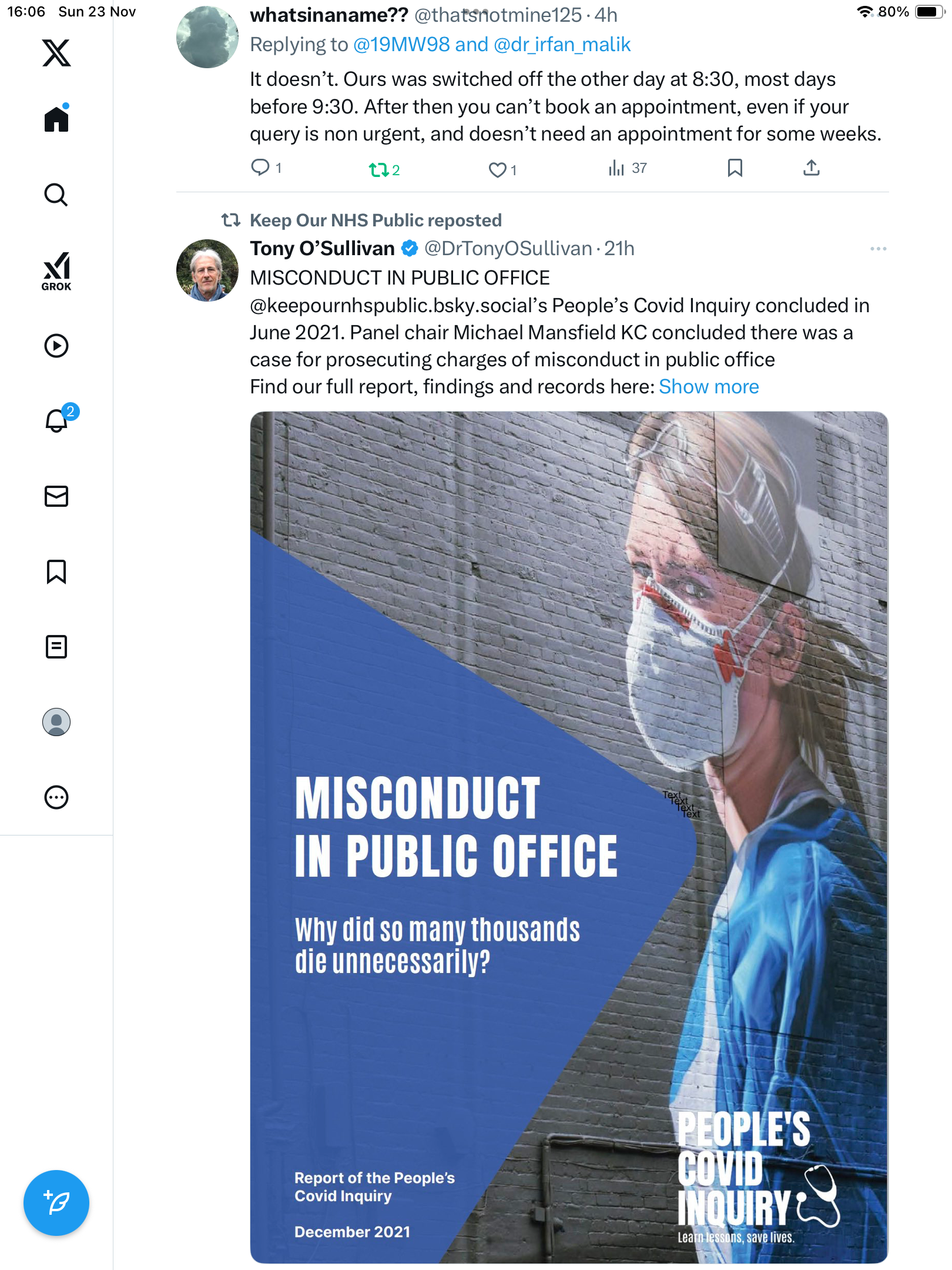Tap the compose post button

(56, 1203)
